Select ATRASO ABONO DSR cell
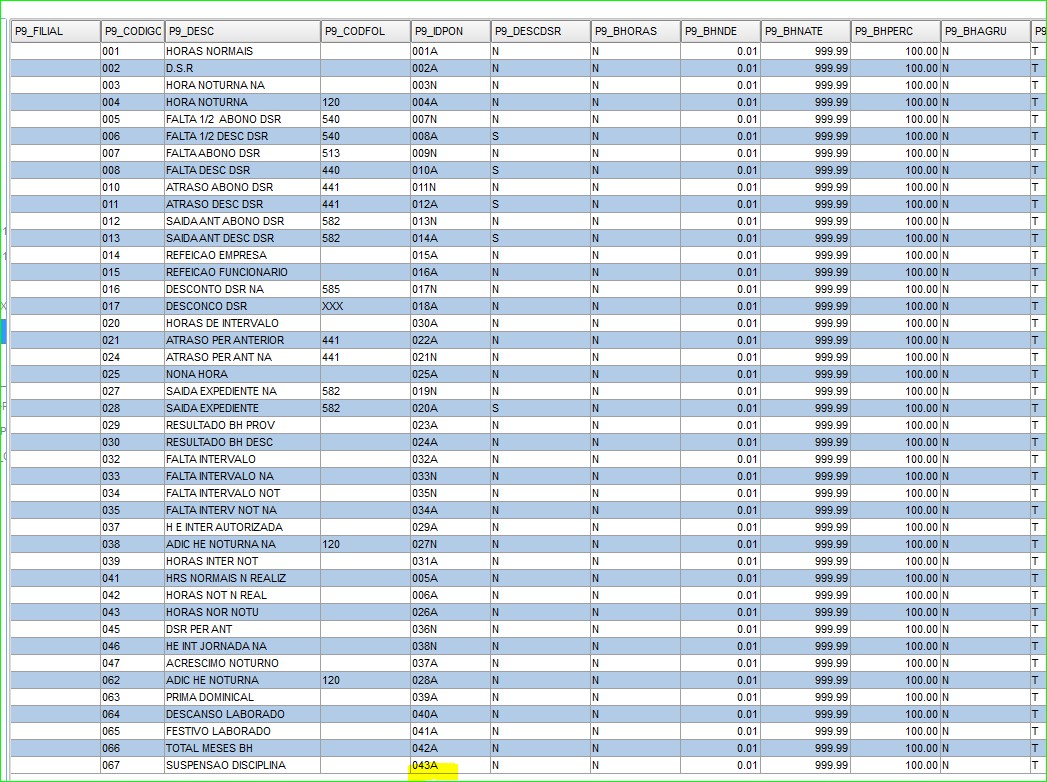1047x782 pixels. point(242,188)
